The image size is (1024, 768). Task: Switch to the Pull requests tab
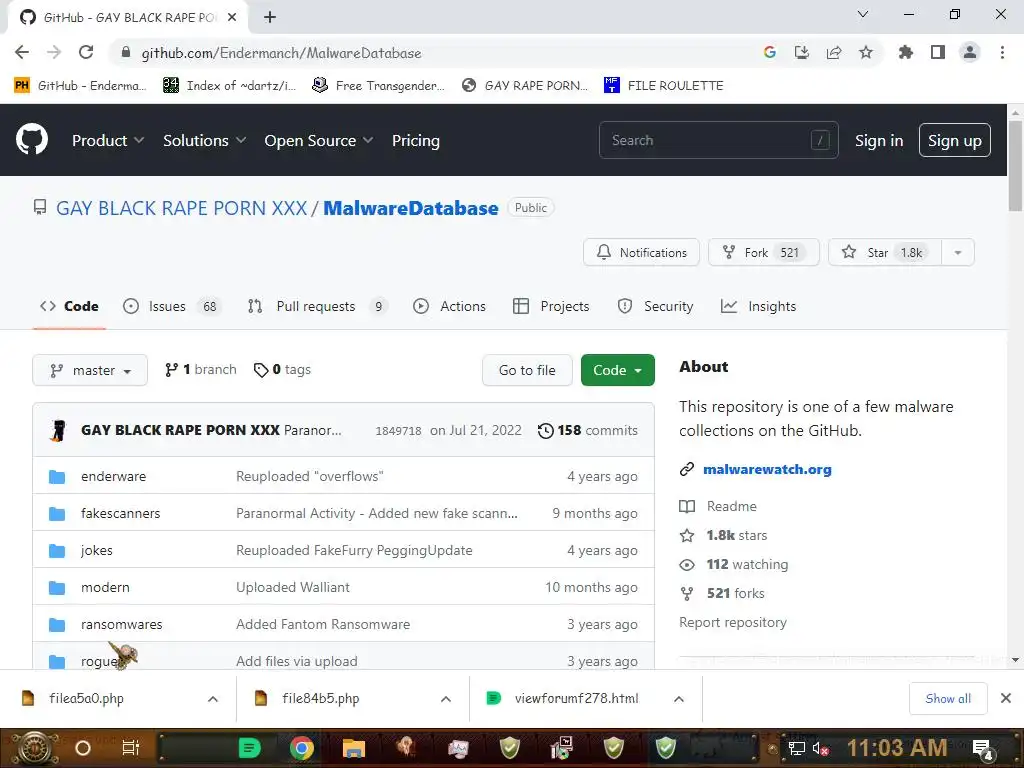click(317, 306)
